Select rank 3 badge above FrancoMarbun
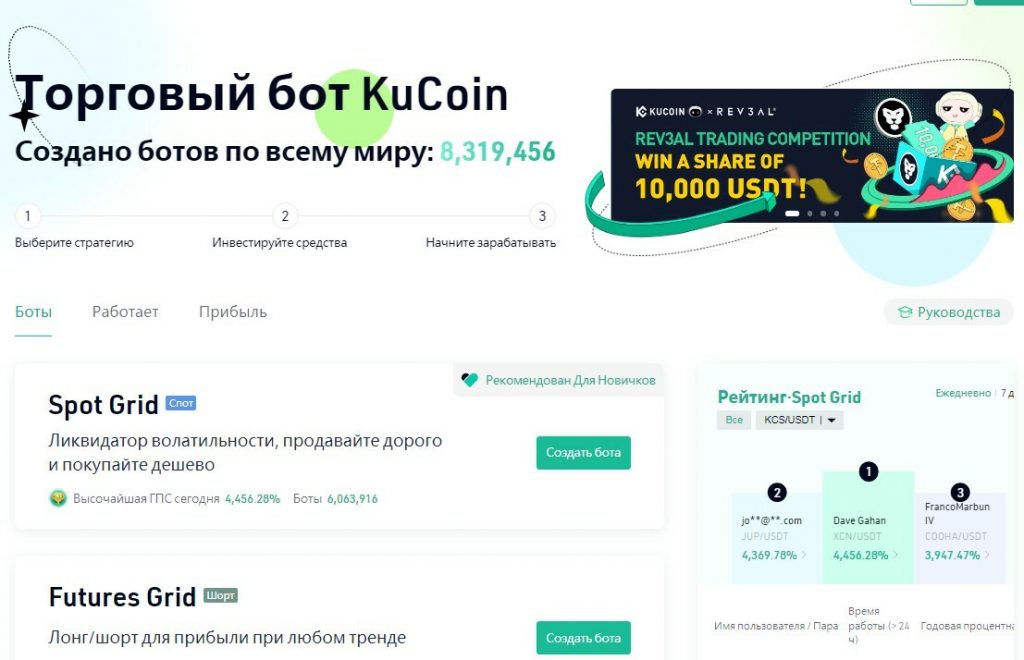The width and height of the screenshot is (1024, 660). click(959, 492)
